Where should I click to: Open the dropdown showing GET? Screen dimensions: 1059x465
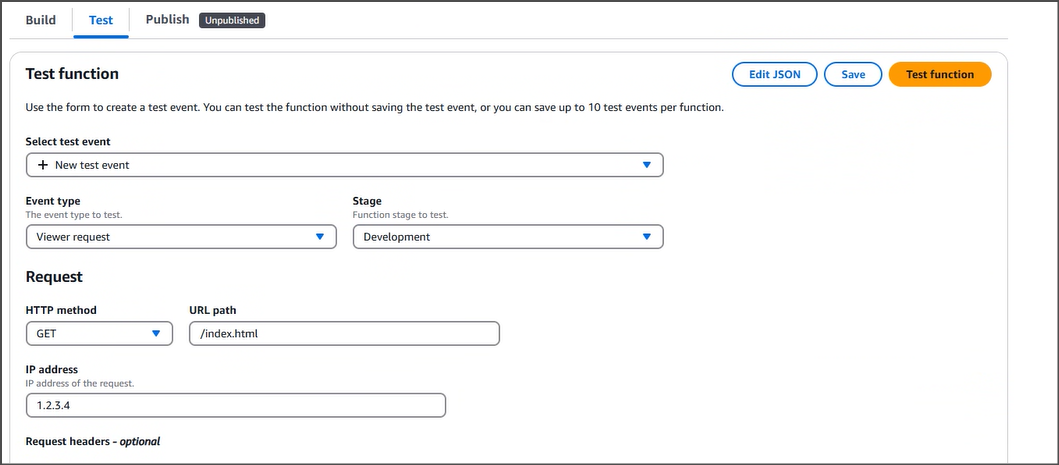pyautogui.click(x=98, y=334)
